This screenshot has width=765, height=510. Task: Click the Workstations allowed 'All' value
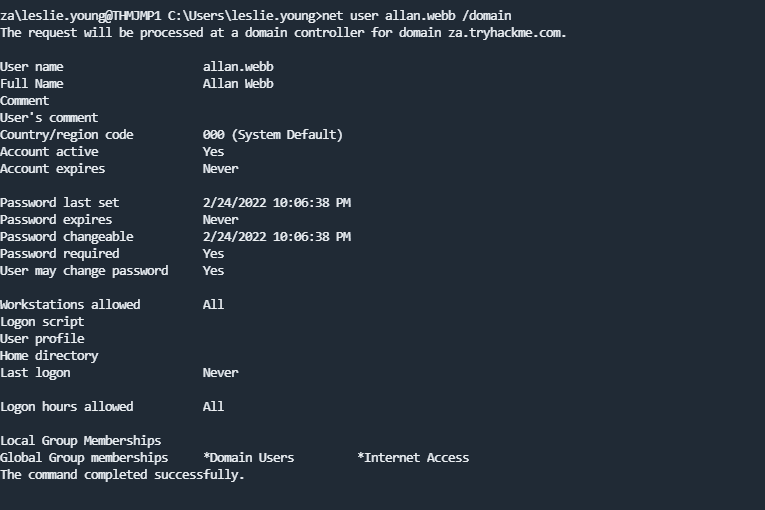click(x=213, y=305)
